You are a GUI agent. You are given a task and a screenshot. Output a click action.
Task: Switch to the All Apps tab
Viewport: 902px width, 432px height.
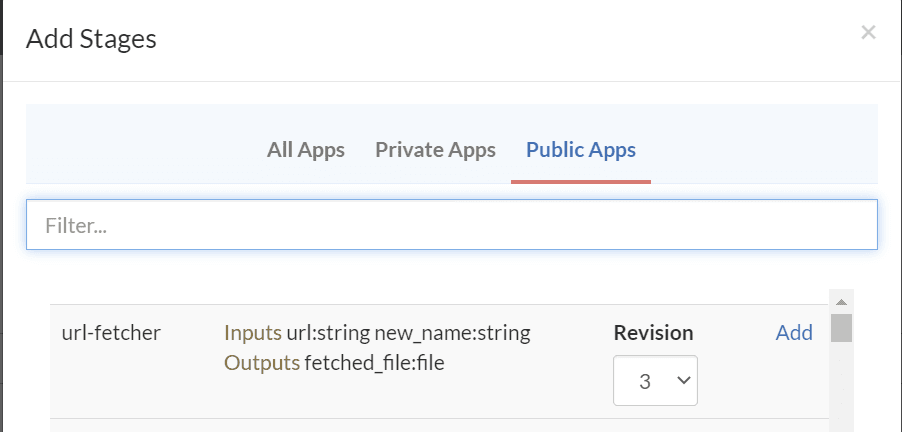pyautogui.click(x=305, y=150)
